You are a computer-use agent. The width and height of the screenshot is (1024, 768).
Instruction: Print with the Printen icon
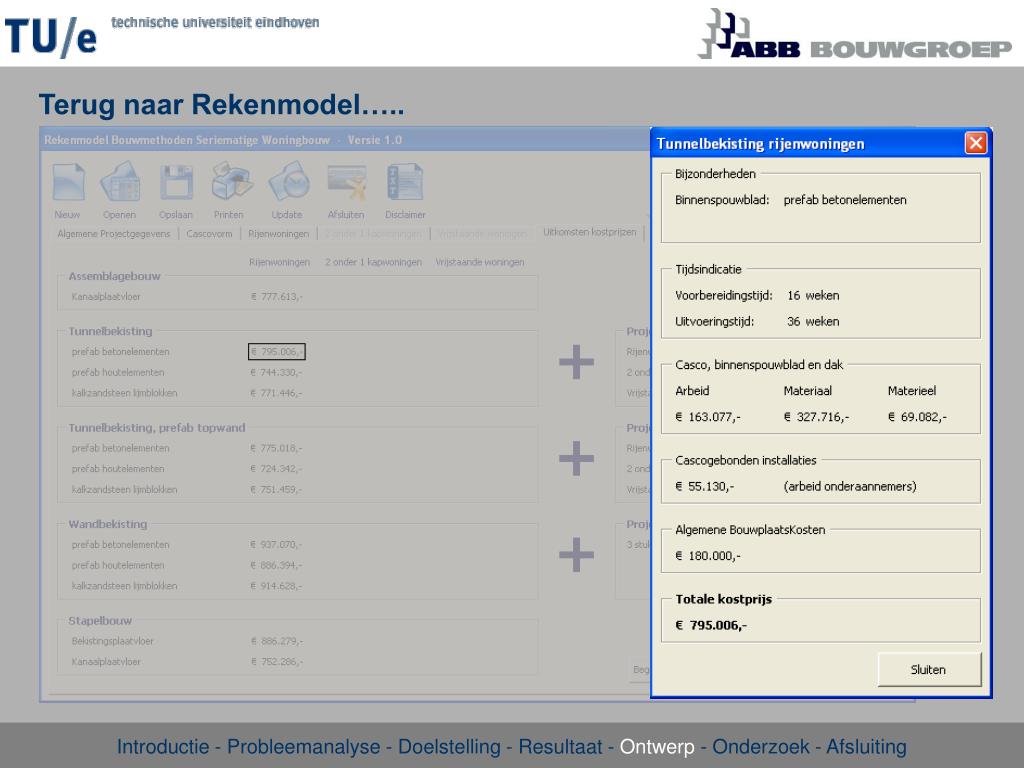(229, 184)
